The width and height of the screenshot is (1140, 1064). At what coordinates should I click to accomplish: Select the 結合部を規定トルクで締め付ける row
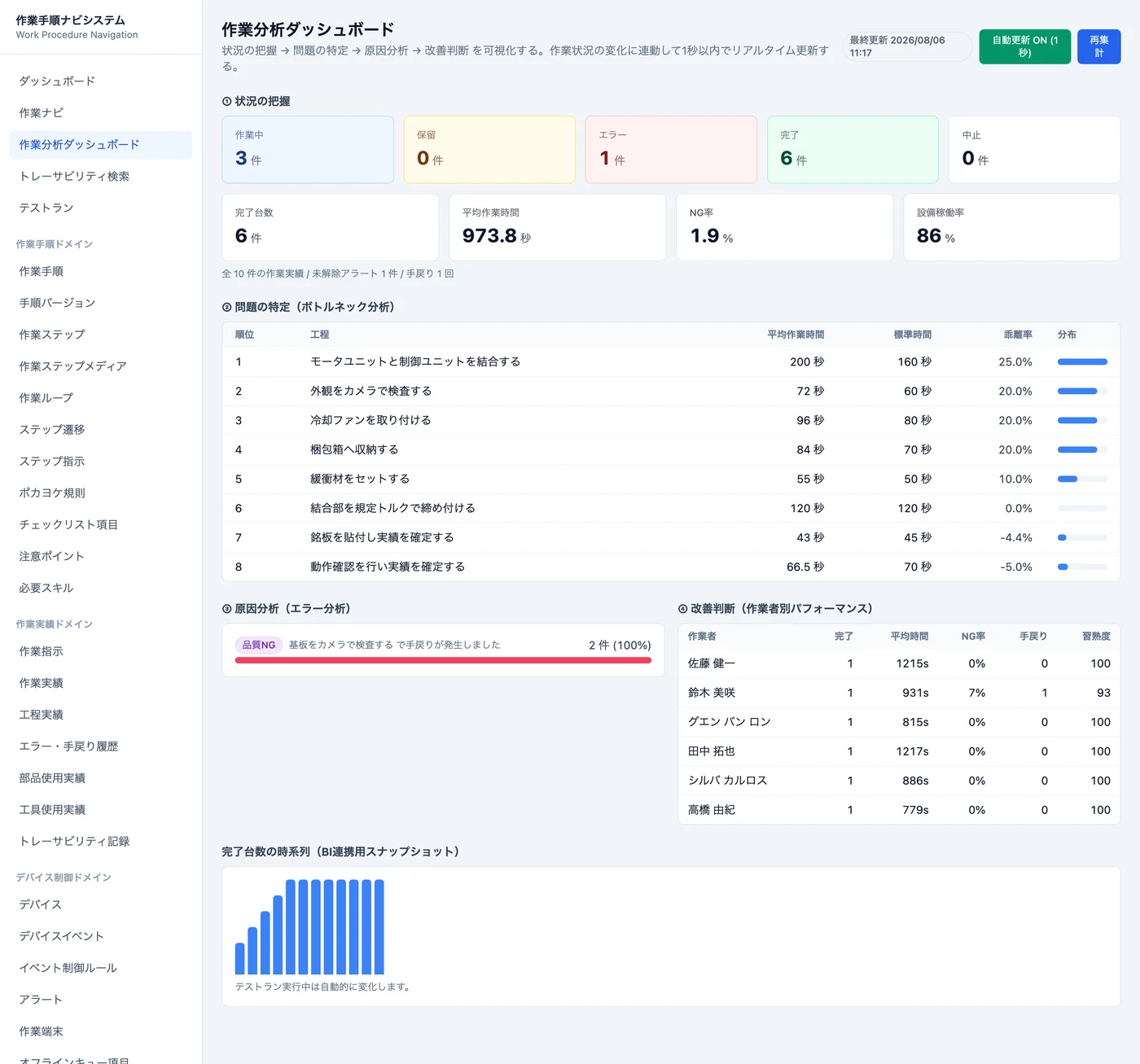[x=671, y=509]
